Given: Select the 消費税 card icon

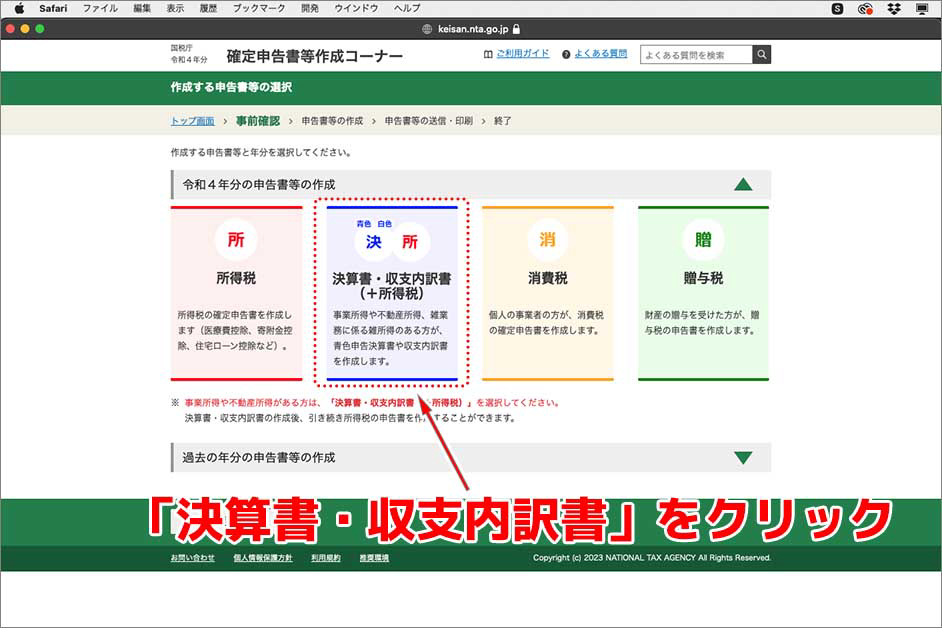Looking at the screenshot, I should (547, 238).
